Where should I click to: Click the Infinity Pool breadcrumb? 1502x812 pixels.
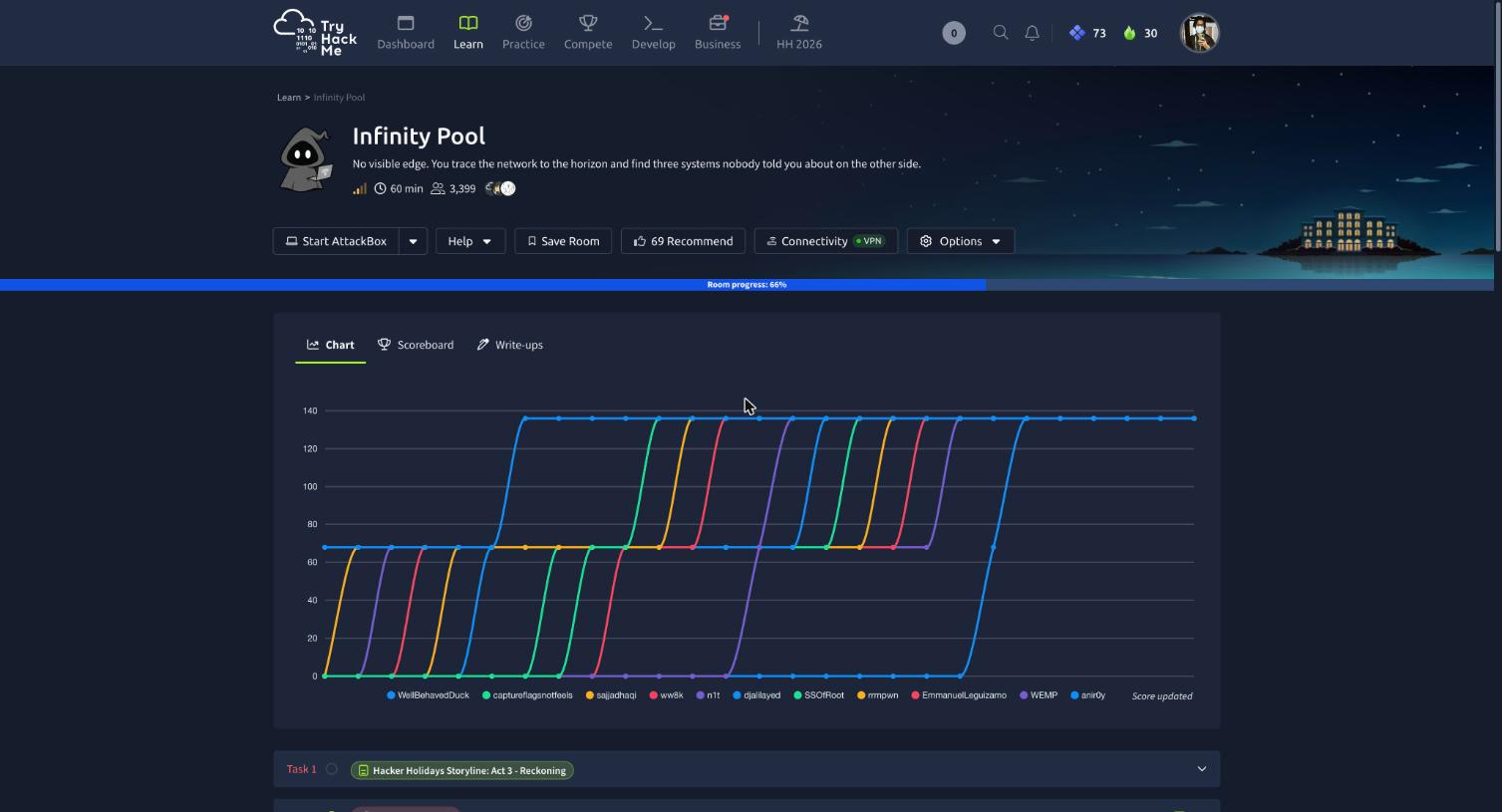[x=339, y=98]
